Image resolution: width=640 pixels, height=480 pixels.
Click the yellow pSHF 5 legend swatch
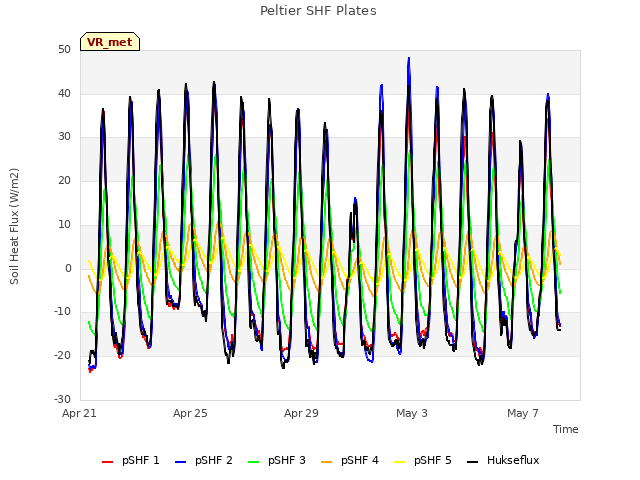click(x=400, y=462)
